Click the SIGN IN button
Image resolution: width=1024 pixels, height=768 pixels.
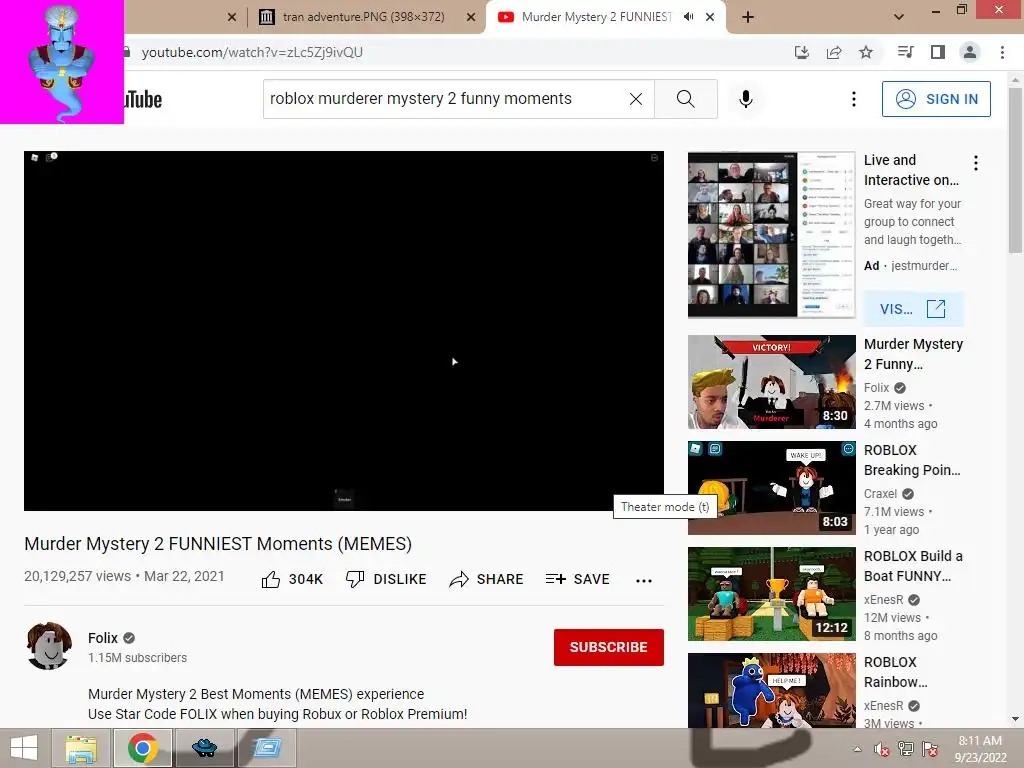pyautogui.click(x=936, y=99)
